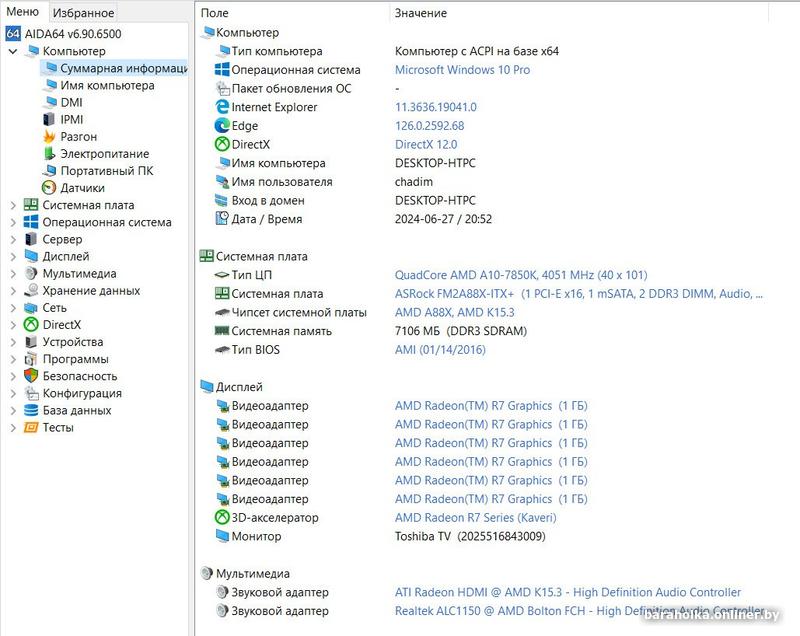Open the Edge version 126.0.2592.68 link
This screenshot has width=800, height=636.
pos(430,125)
